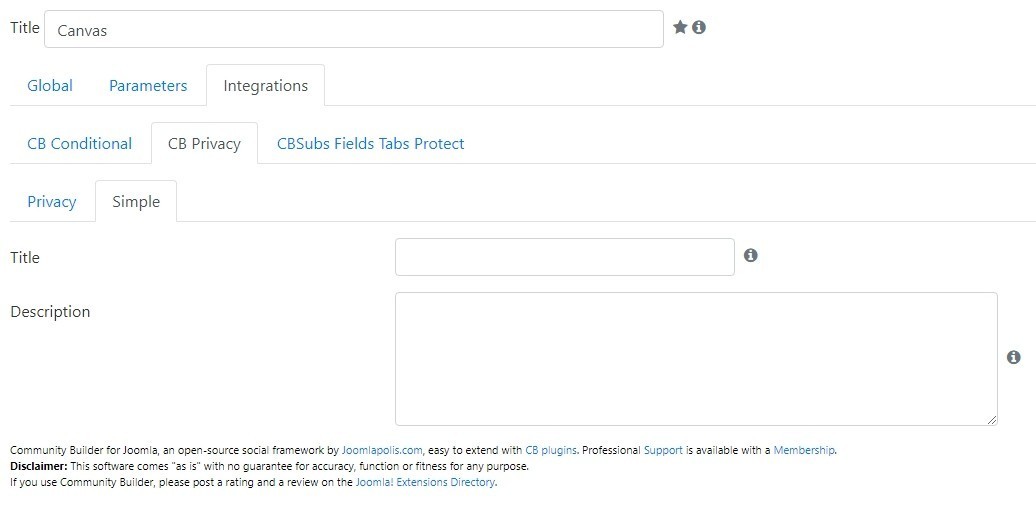Open CBSubs Fields Tabs Protect tab
This screenshot has width=1036, height=516.
coord(371,143)
